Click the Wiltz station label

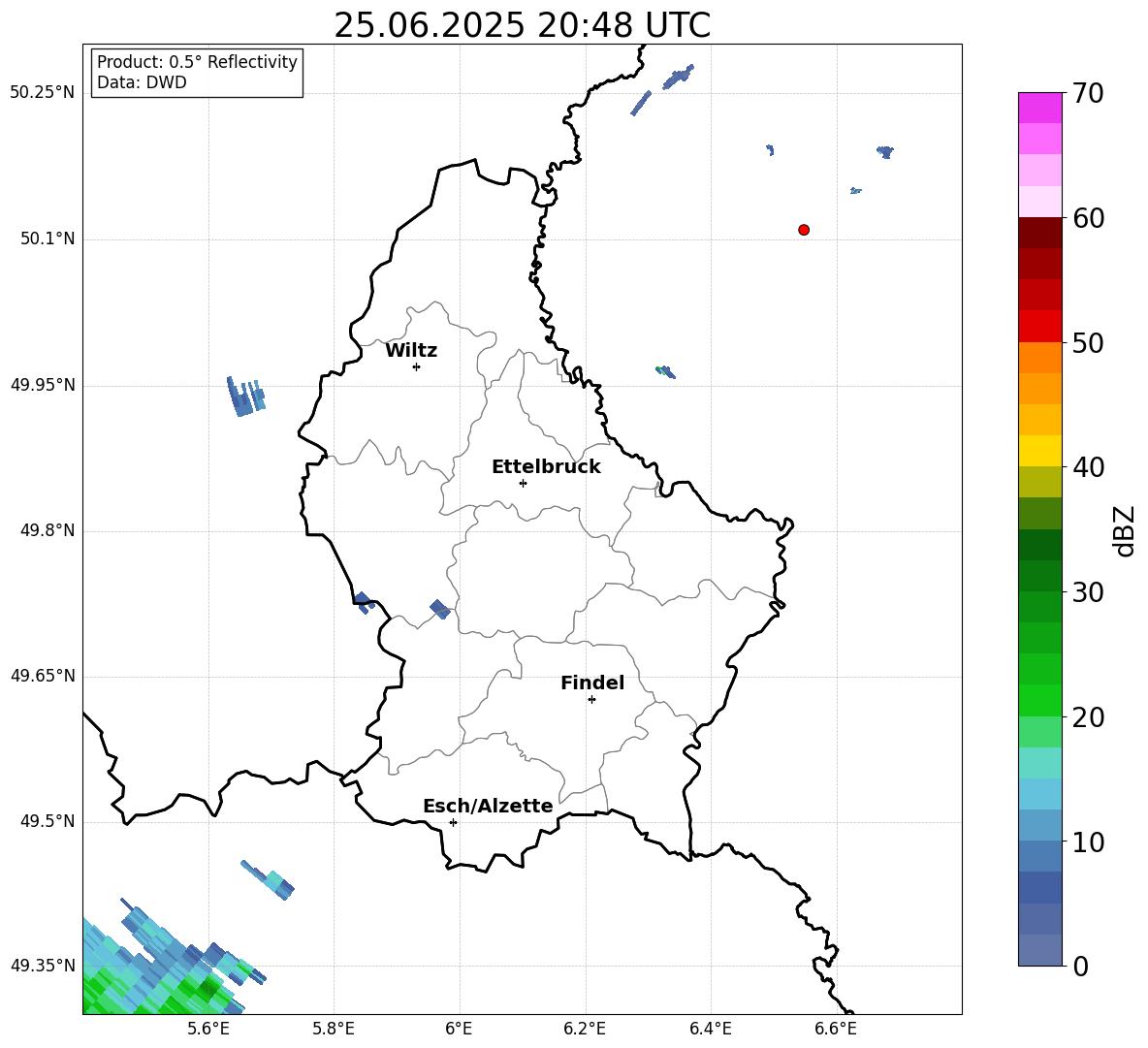(x=411, y=351)
